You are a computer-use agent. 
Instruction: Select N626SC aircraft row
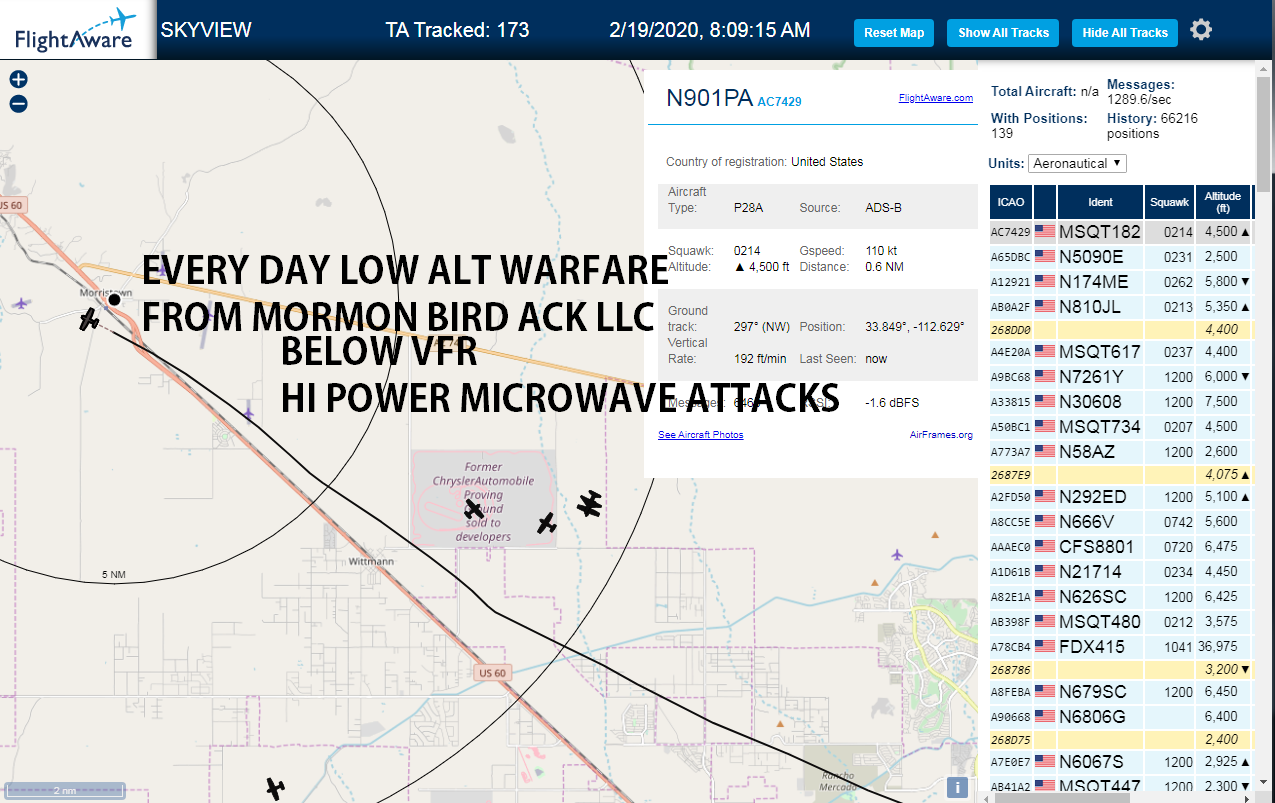coord(1121,597)
